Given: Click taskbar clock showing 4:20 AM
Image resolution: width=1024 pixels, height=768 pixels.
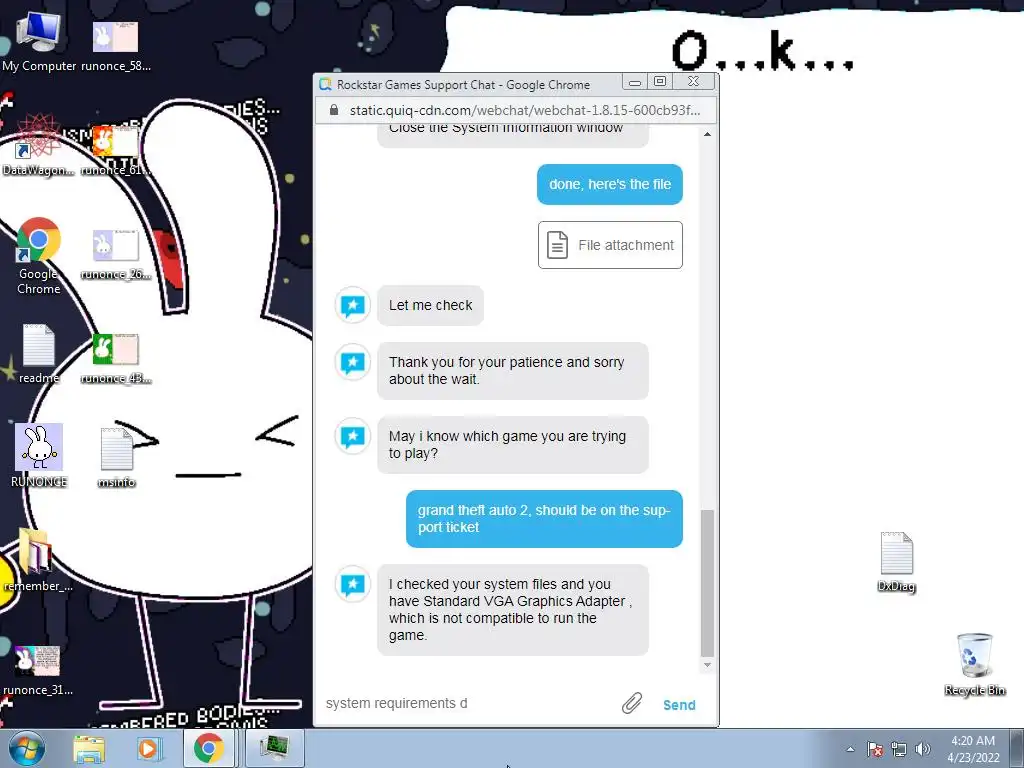Looking at the screenshot, I should 972,748.
